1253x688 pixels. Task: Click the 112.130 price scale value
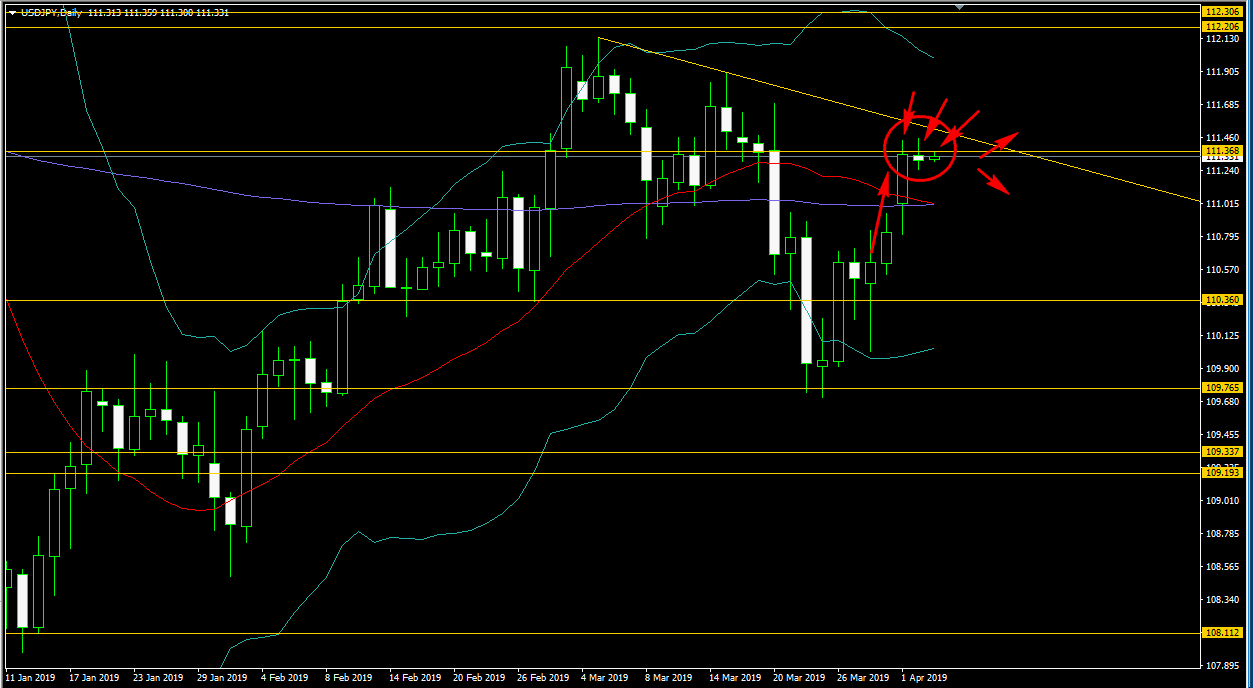click(x=1223, y=39)
